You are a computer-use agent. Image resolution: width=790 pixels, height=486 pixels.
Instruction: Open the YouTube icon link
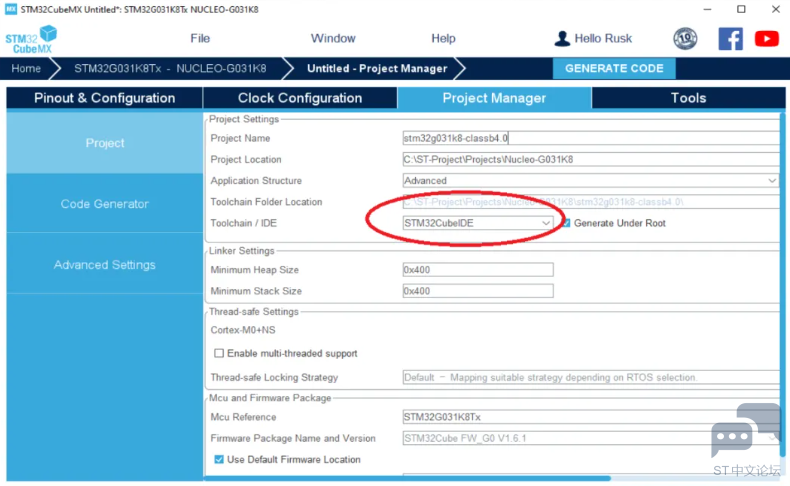tap(766, 39)
